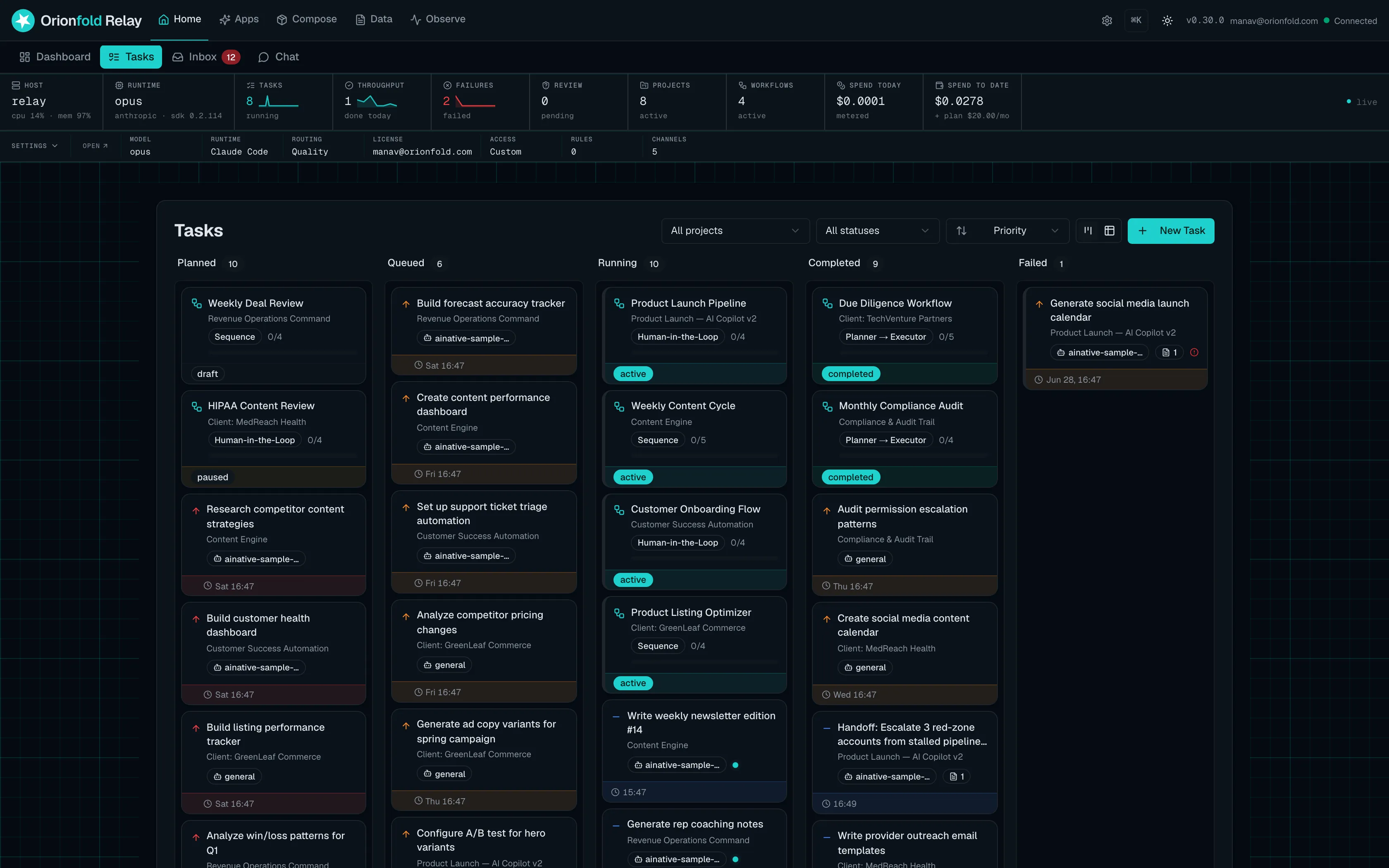
Task: Open Build customer health dashboard card
Action: click(x=273, y=653)
